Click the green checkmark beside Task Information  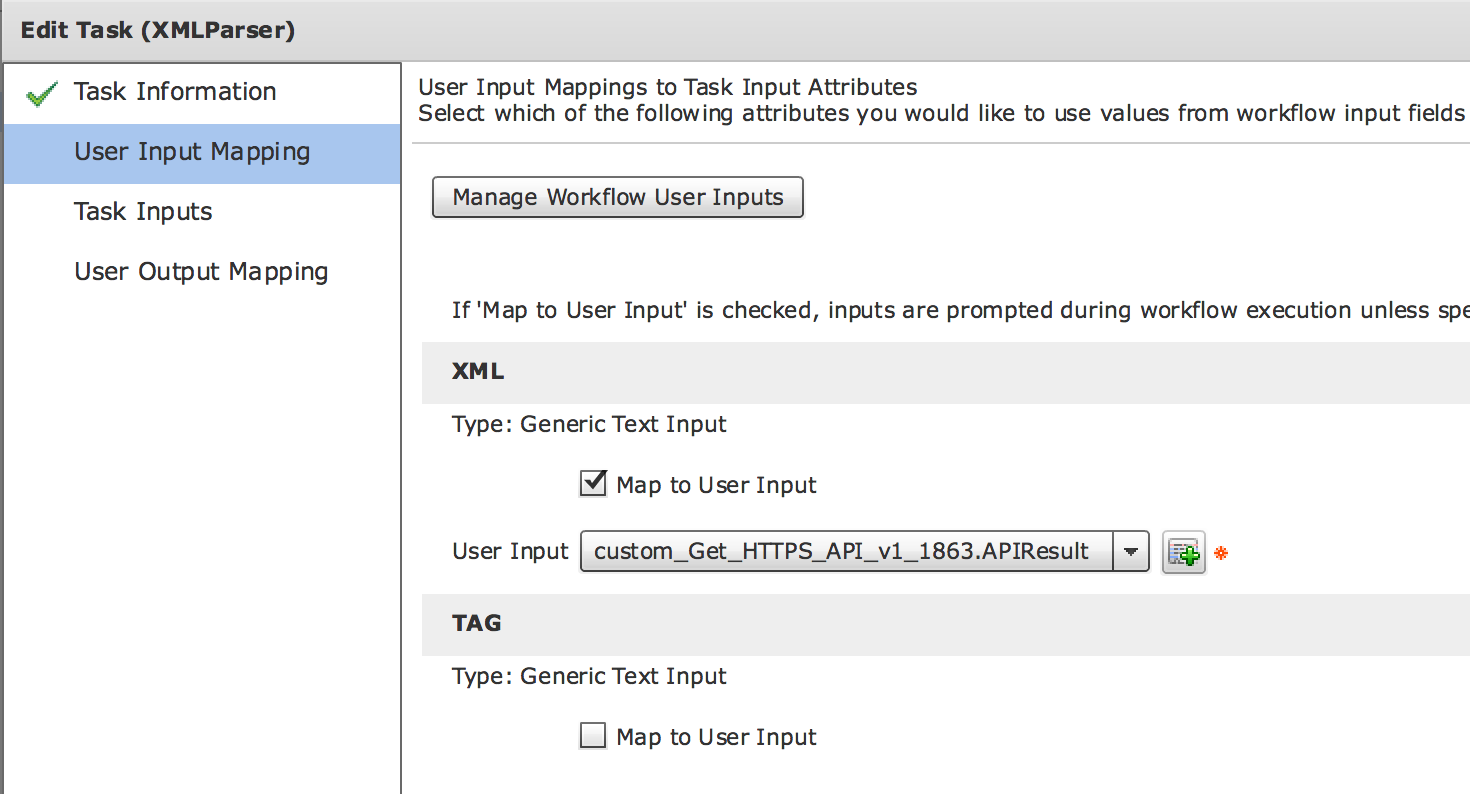41,94
